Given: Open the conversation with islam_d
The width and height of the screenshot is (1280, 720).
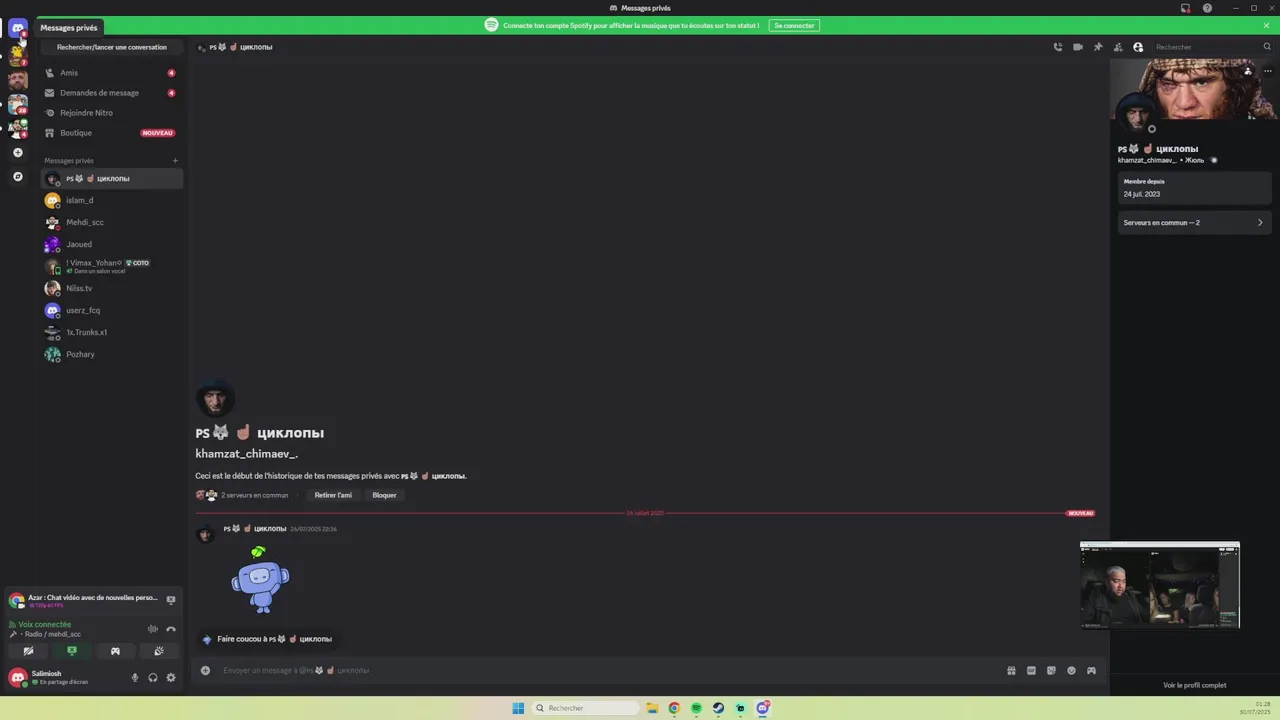Looking at the screenshot, I should click(x=111, y=200).
